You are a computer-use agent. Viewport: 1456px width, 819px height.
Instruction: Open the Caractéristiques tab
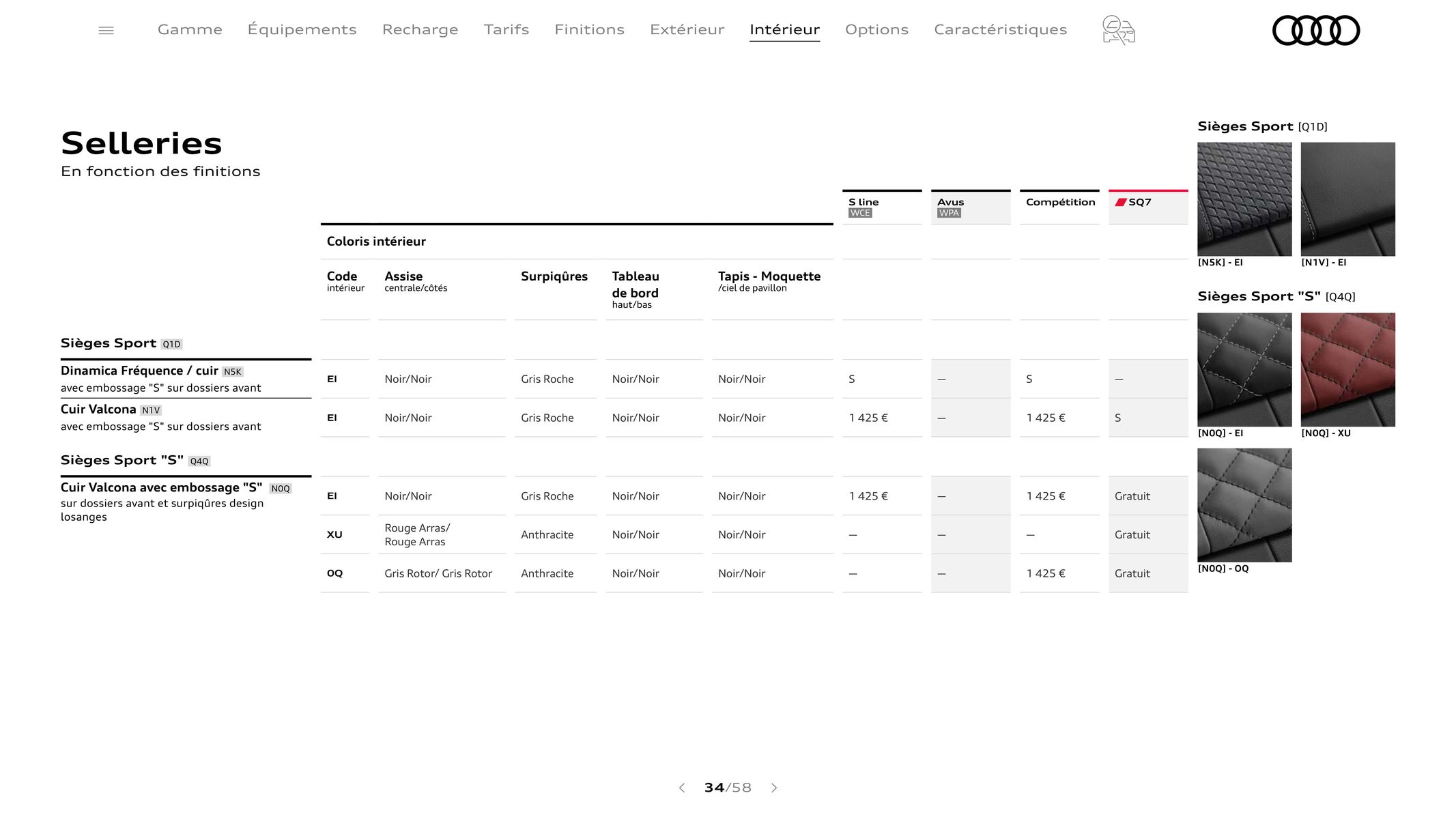pyautogui.click(x=1000, y=29)
